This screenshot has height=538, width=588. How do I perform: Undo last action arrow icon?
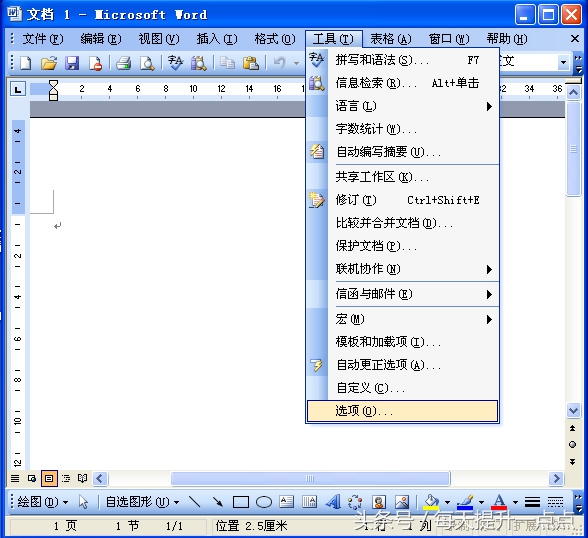click(x=279, y=63)
